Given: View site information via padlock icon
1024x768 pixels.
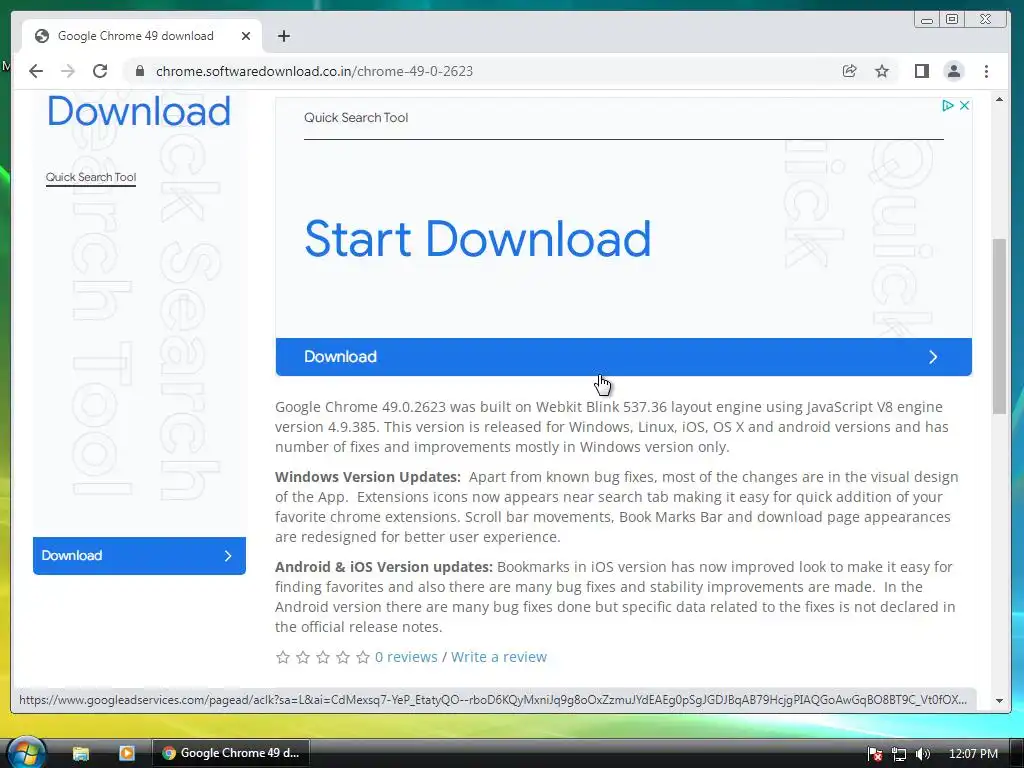Looking at the screenshot, I should pyautogui.click(x=139, y=71).
